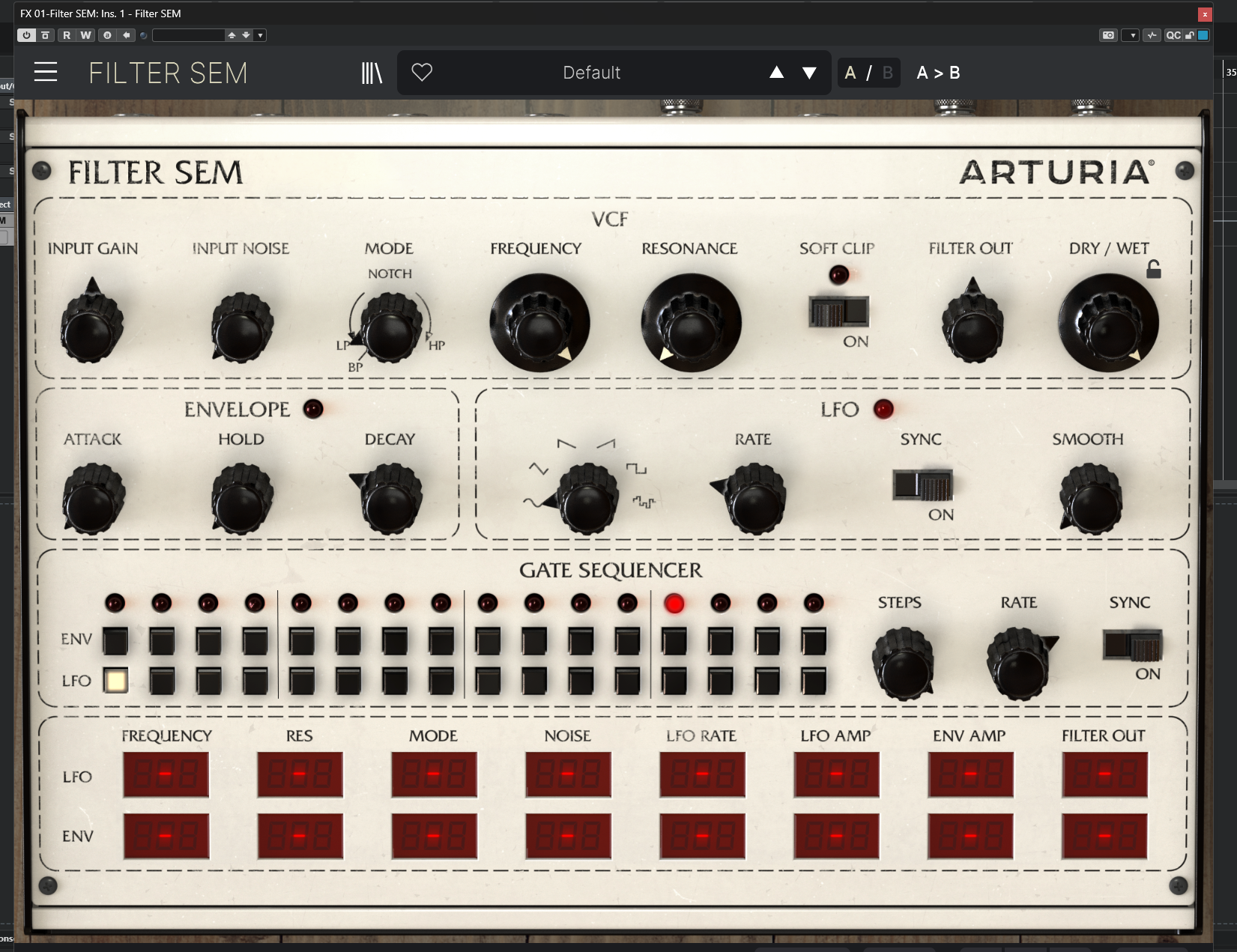Enable ENV gate step 1
This screenshot has width=1237, height=952.
[115, 641]
